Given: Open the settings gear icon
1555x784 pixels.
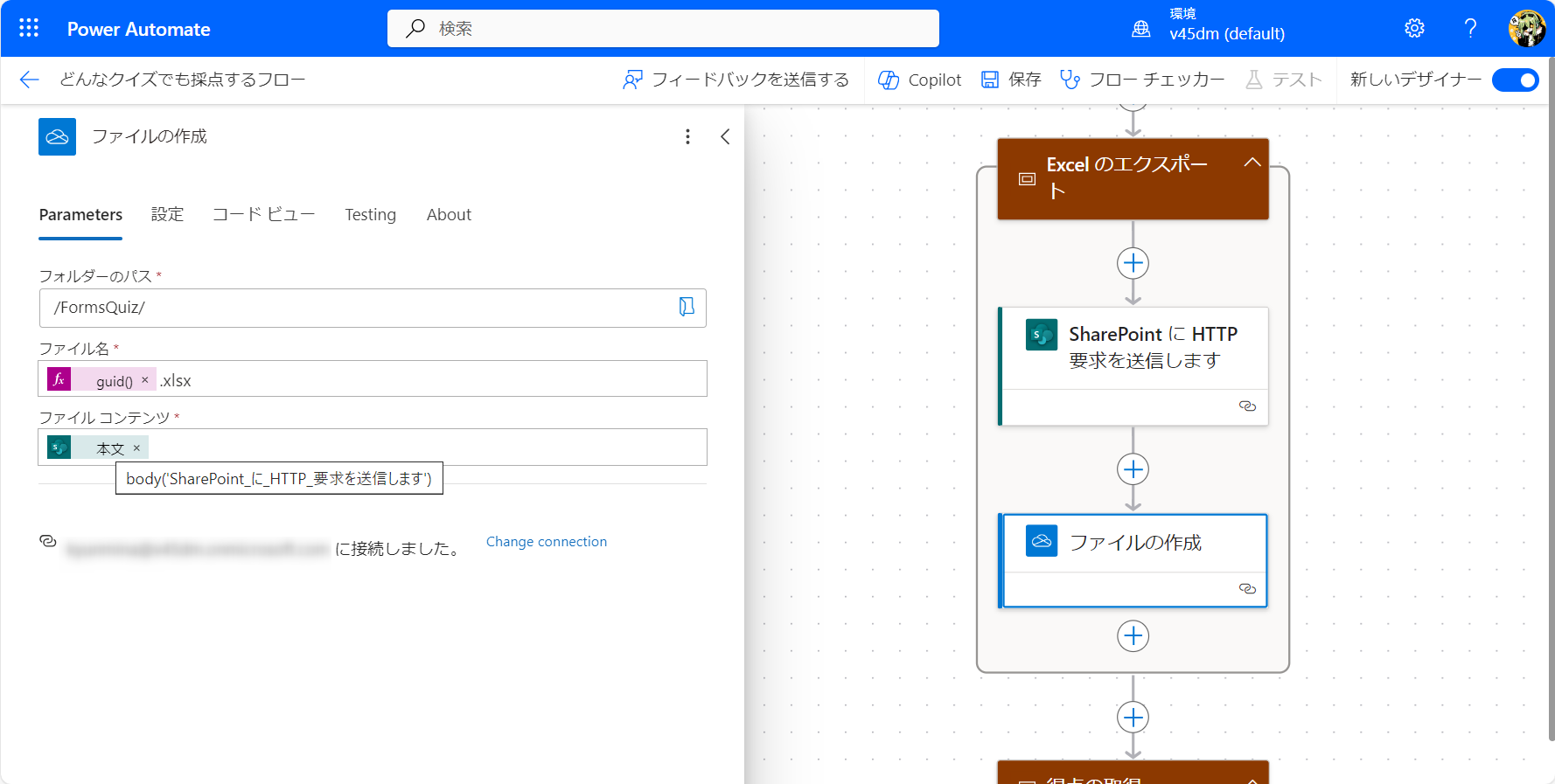Looking at the screenshot, I should [x=1414, y=28].
